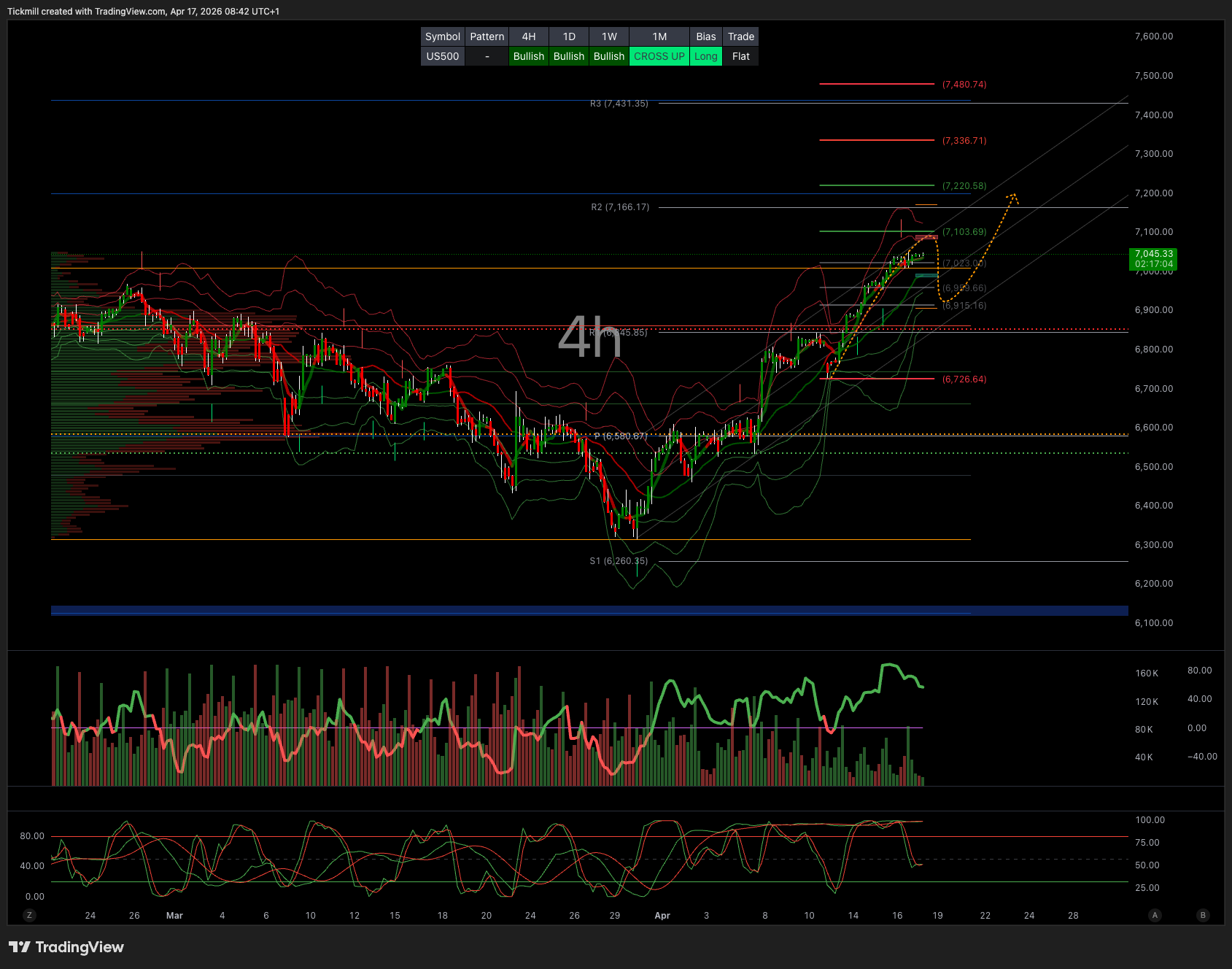Click the Z timezone button on the time axis
The width and height of the screenshot is (1232, 969).
(29, 915)
